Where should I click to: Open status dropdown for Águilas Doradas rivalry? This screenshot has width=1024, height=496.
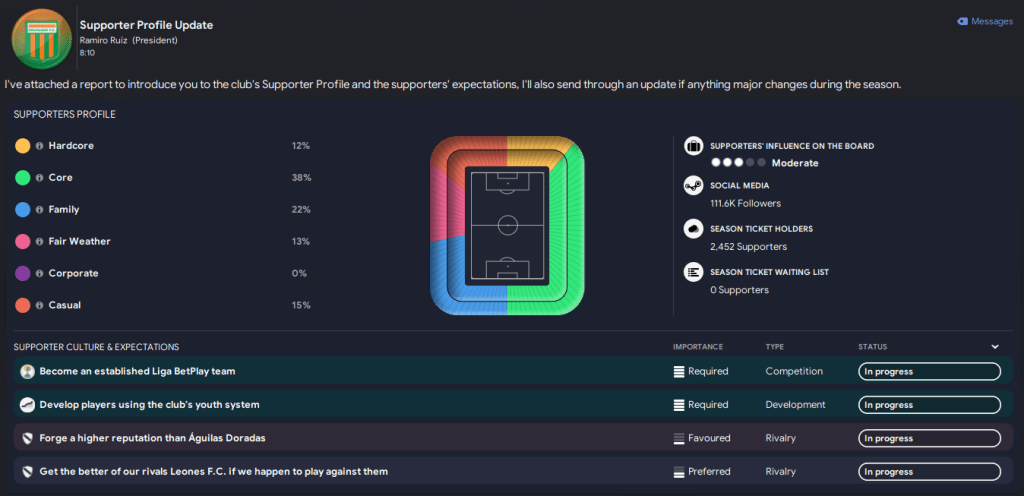[929, 438]
